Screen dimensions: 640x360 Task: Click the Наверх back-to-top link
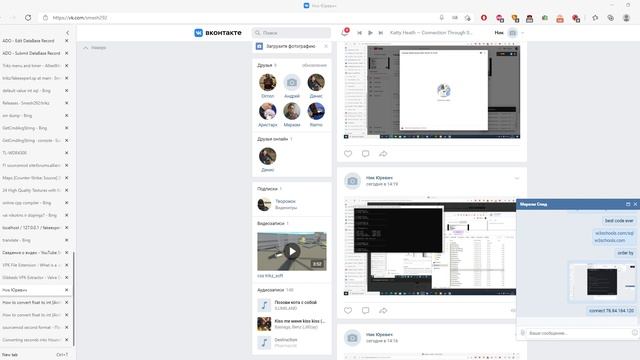(95, 48)
